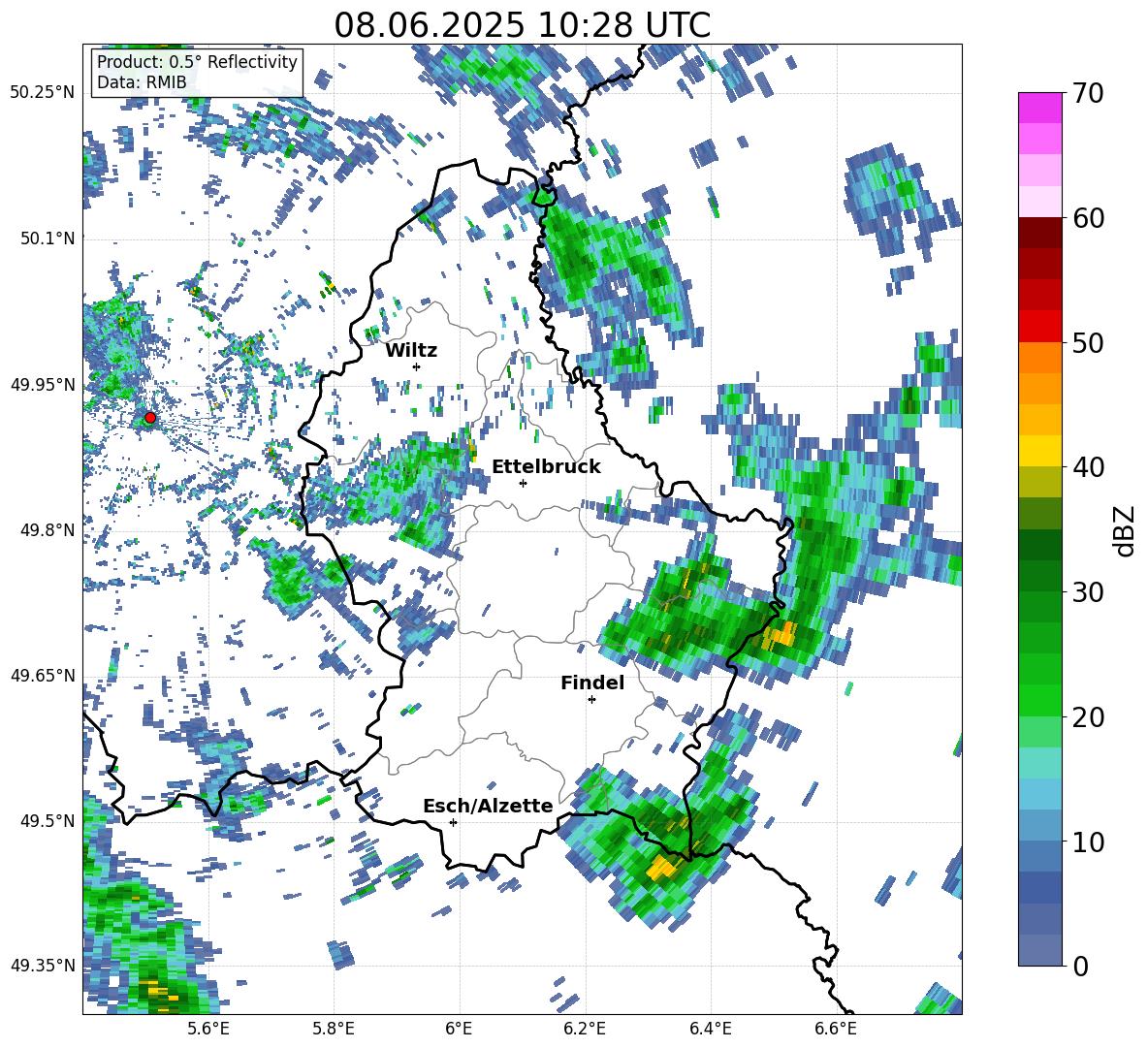The height and width of the screenshot is (1048, 1148).
Task: Click the orange echo core east of the border
Action: click(781, 634)
